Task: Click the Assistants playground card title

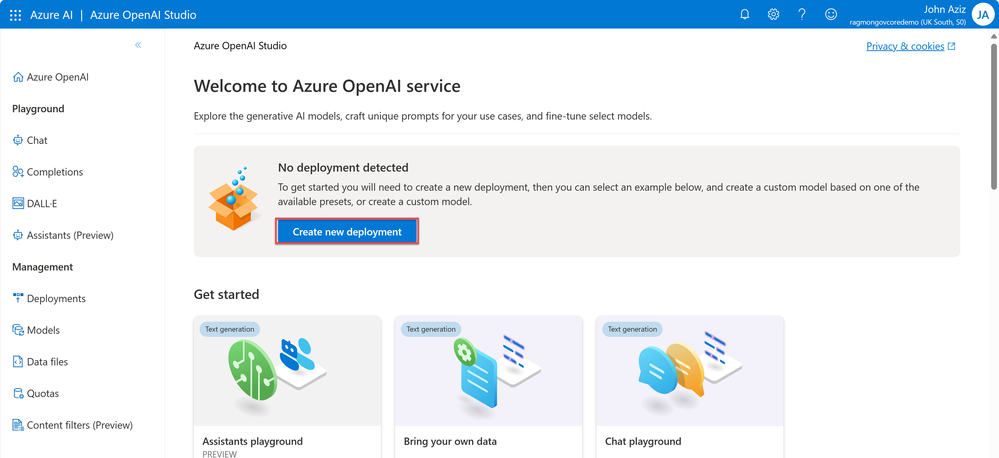Action: (x=252, y=441)
